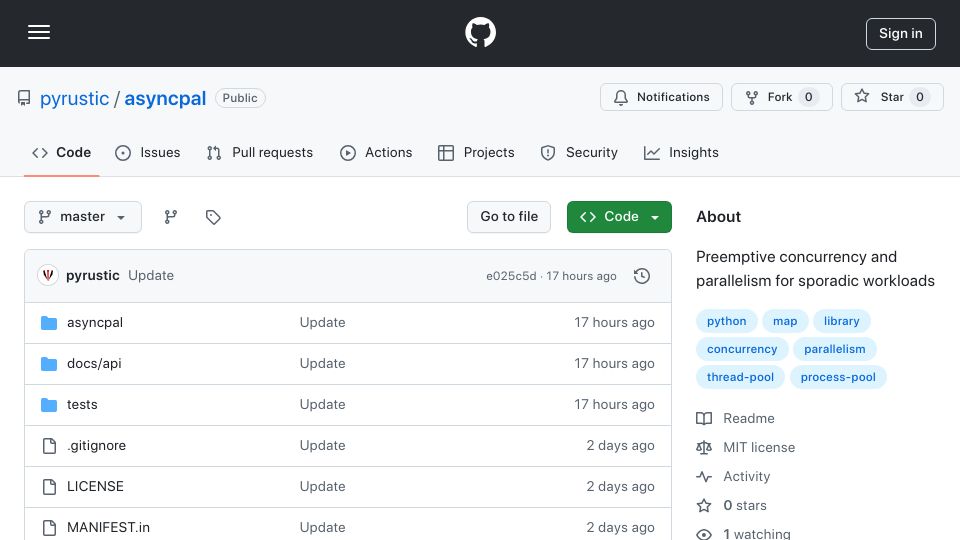Open Update commit message in LICENSE row
Image resolution: width=960 pixels, height=540 pixels.
[322, 487]
